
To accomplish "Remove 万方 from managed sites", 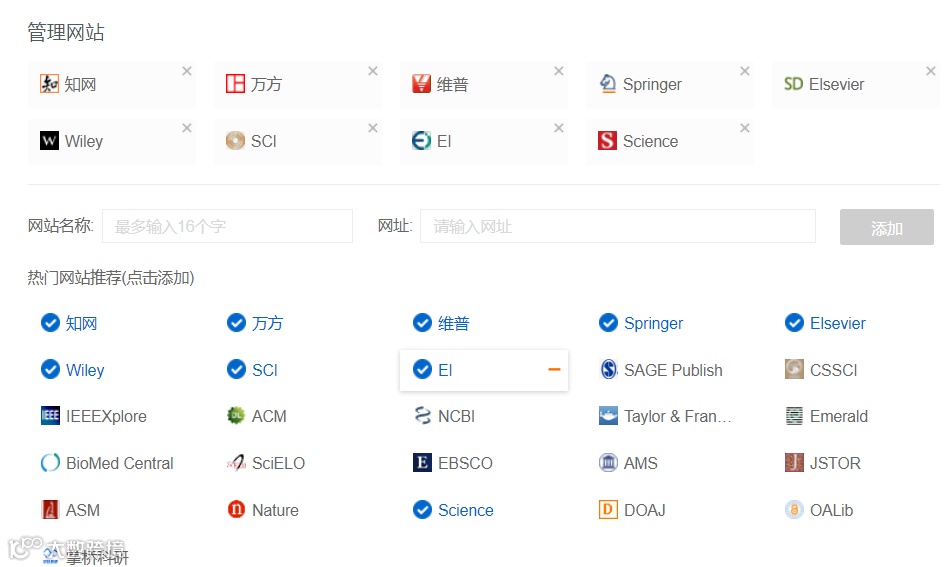I will (x=373, y=71).
